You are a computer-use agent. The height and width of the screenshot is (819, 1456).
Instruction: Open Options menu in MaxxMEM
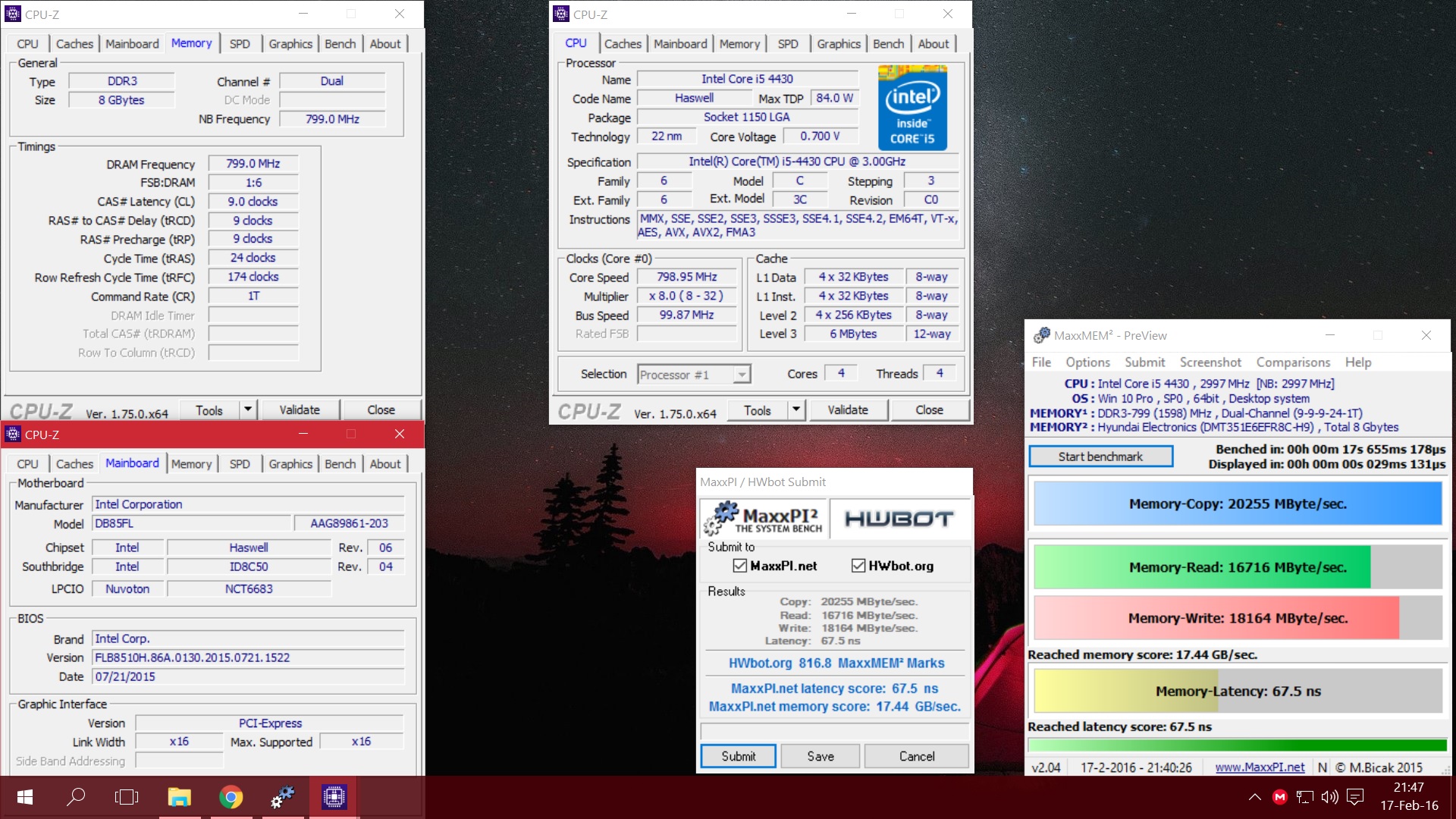tap(1087, 362)
